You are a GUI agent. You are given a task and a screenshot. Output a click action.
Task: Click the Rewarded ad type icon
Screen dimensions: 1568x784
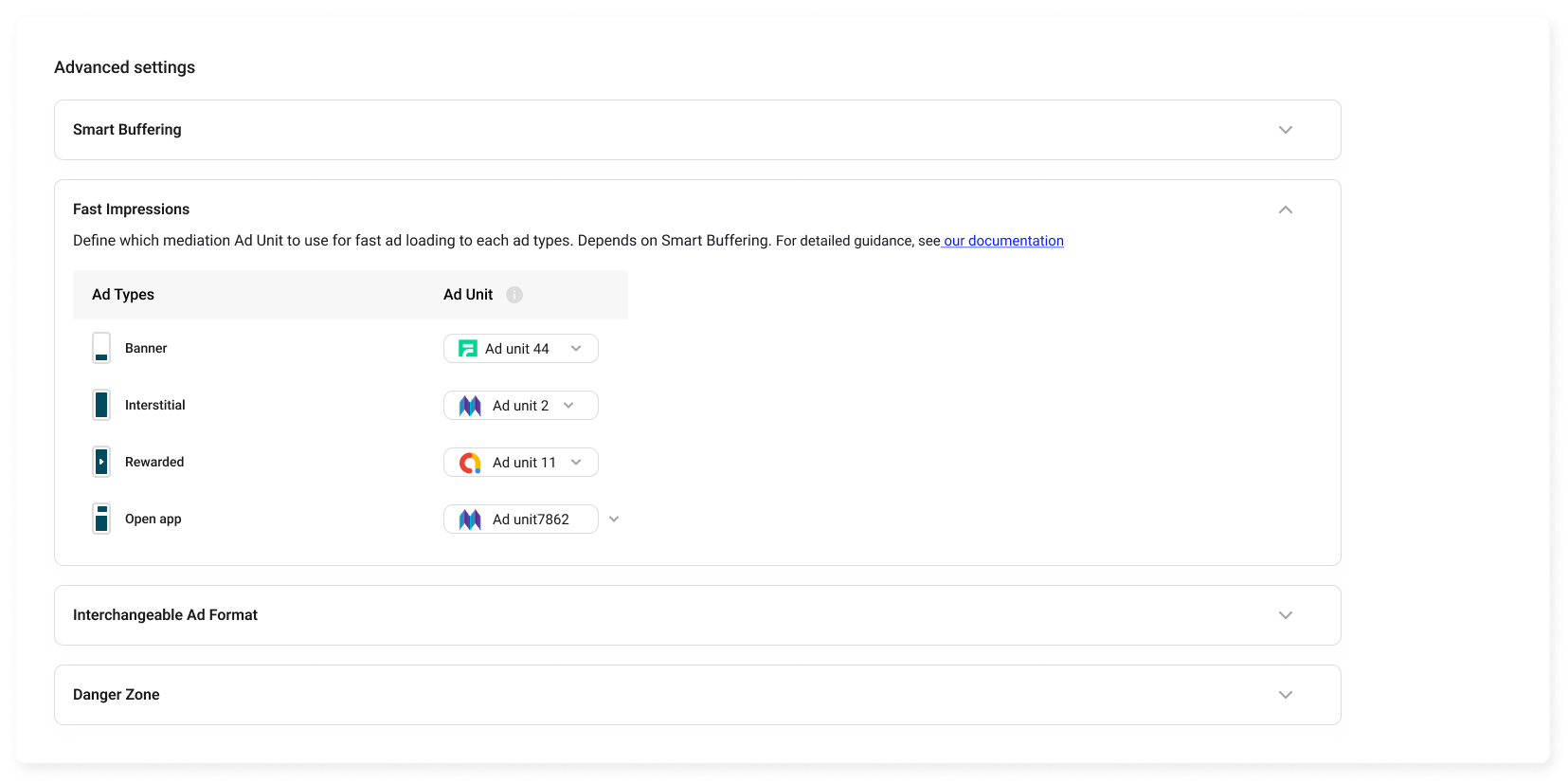point(101,462)
